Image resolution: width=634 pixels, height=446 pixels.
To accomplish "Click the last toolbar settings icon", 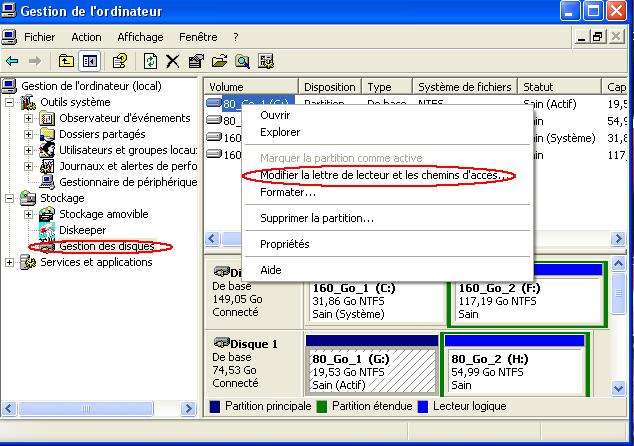I will [x=266, y=61].
